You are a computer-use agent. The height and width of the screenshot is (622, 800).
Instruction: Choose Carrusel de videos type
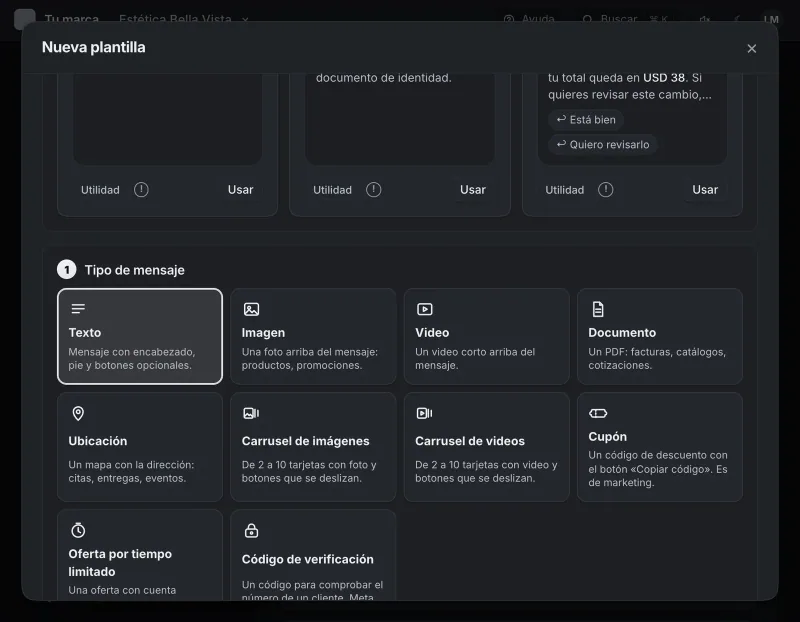486,447
